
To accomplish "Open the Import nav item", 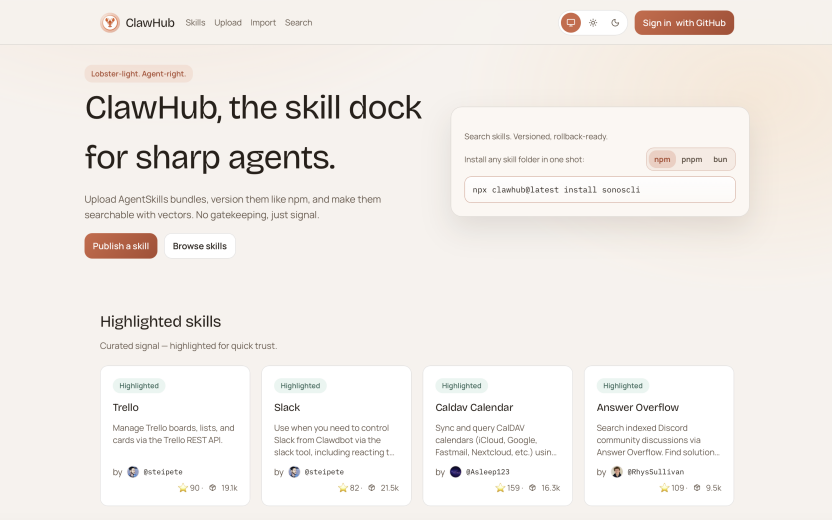I will tap(263, 23).
